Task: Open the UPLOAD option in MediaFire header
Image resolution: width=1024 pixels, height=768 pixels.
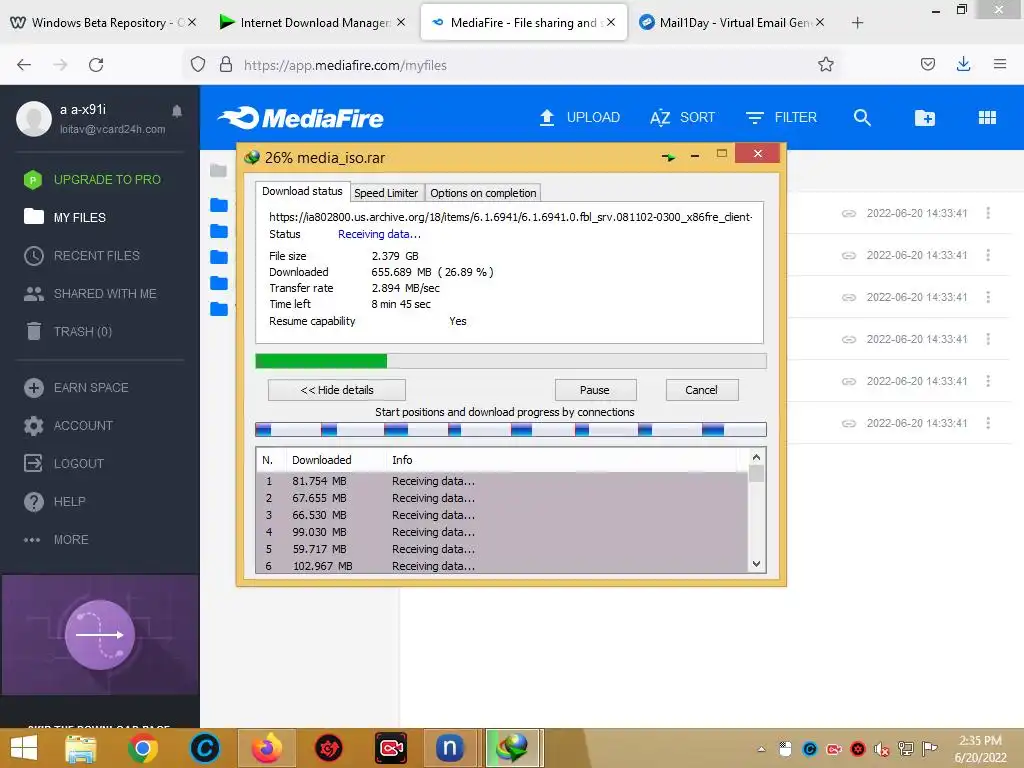Action: [x=579, y=118]
